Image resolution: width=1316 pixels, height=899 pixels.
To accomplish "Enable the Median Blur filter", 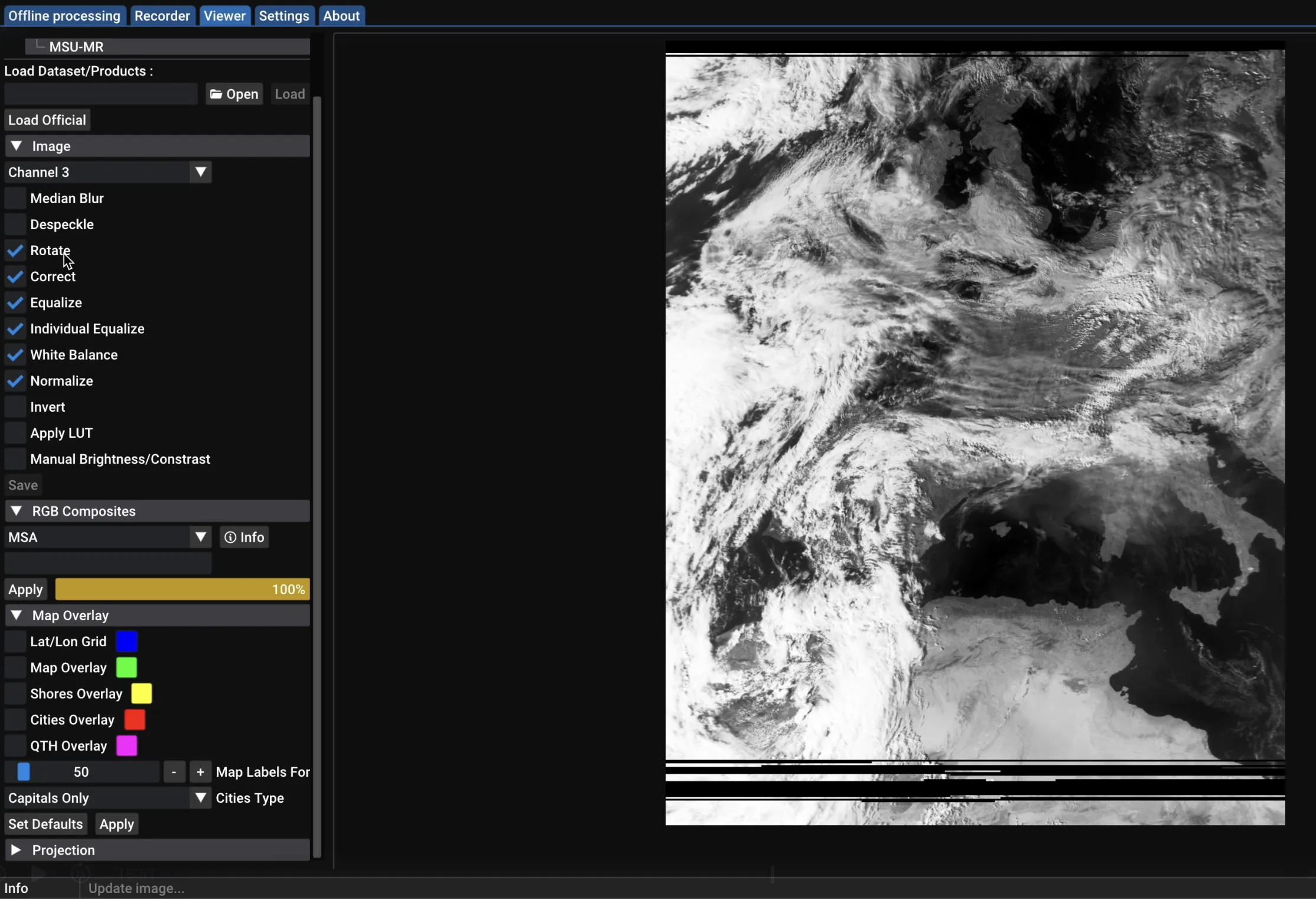I will click(x=15, y=198).
